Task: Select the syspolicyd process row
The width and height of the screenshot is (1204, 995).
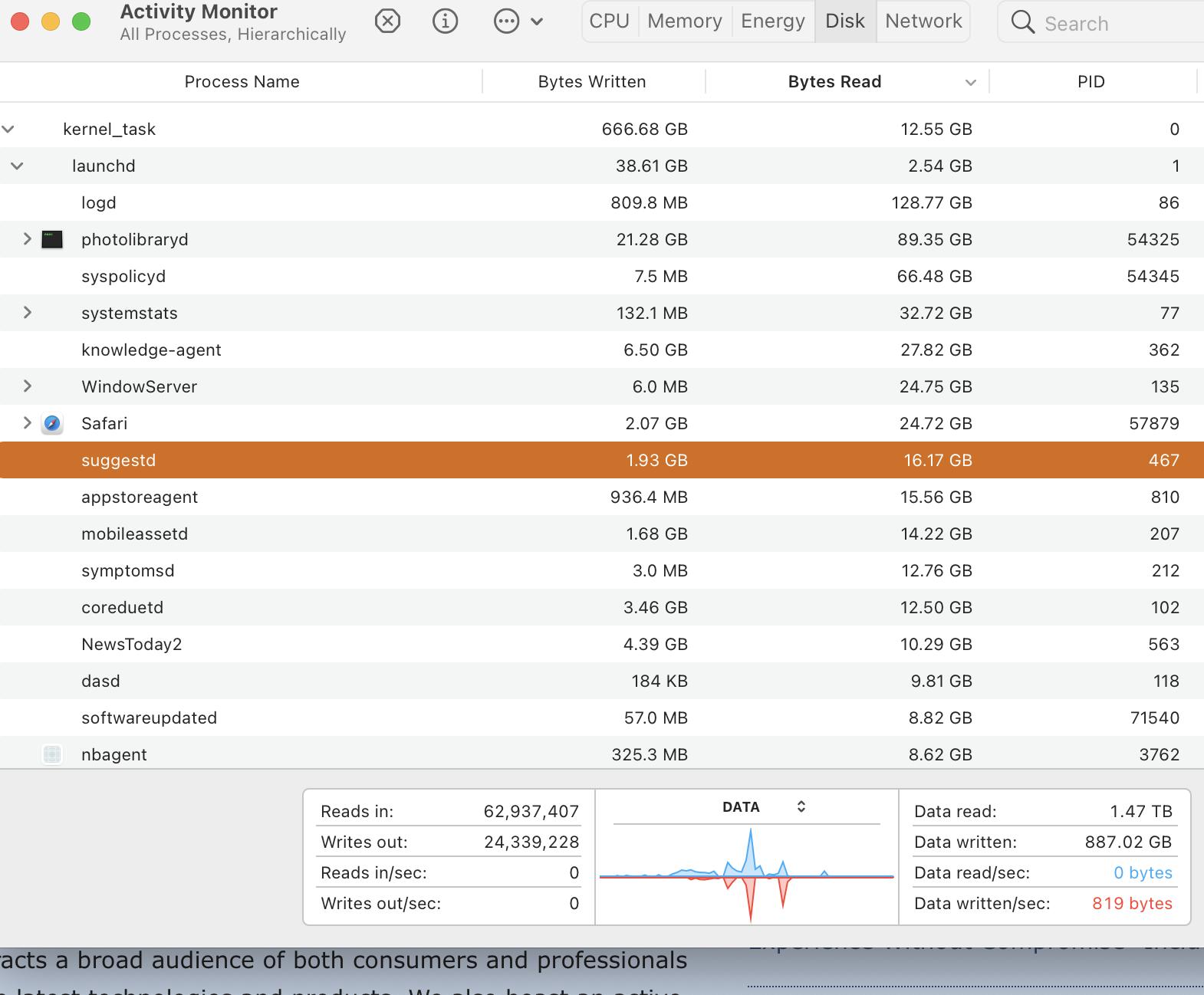Action: tap(602, 276)
